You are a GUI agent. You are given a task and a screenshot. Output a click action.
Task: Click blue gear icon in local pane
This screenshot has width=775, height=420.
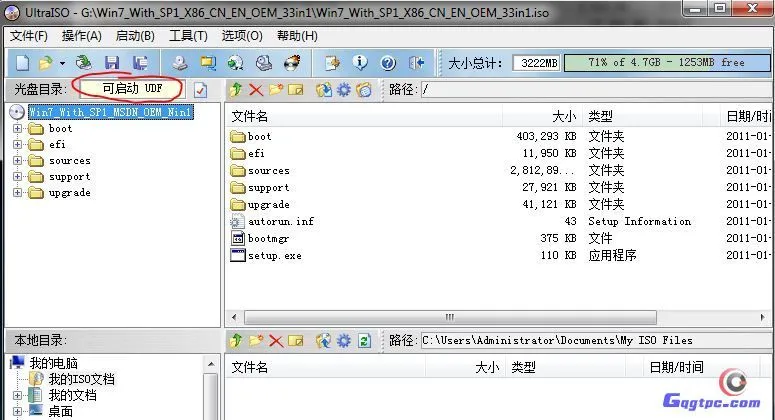(x=344, y=340)
